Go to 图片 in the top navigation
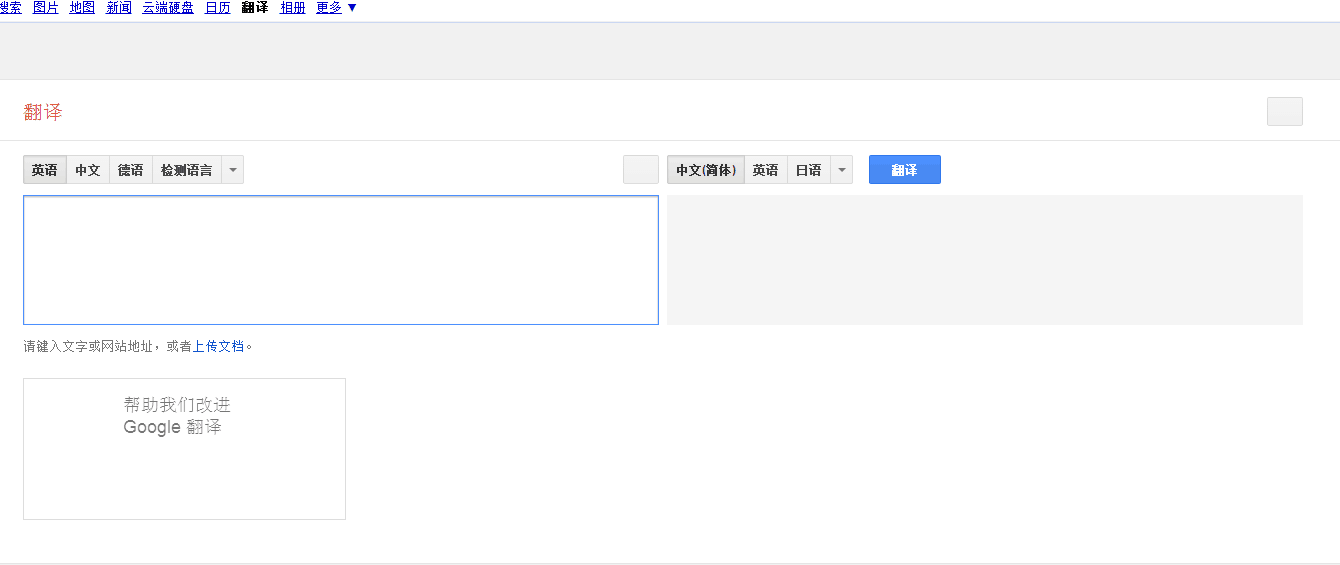Viewport: 1340px width, 565px height. 46,8
